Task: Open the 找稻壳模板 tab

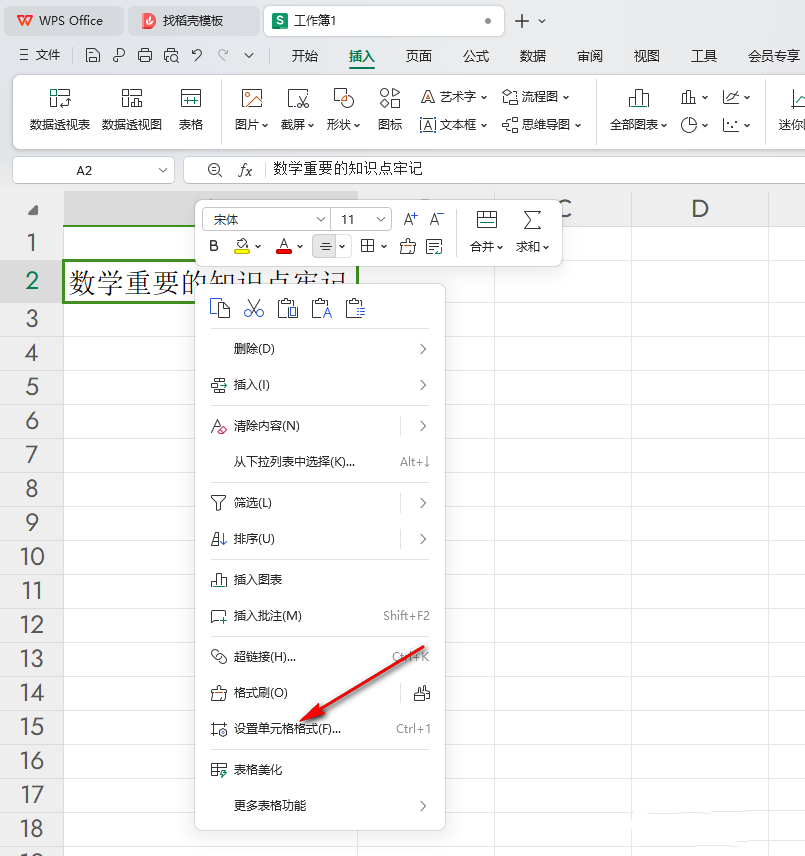Action: pyautogui.click(x=193, y=21)
